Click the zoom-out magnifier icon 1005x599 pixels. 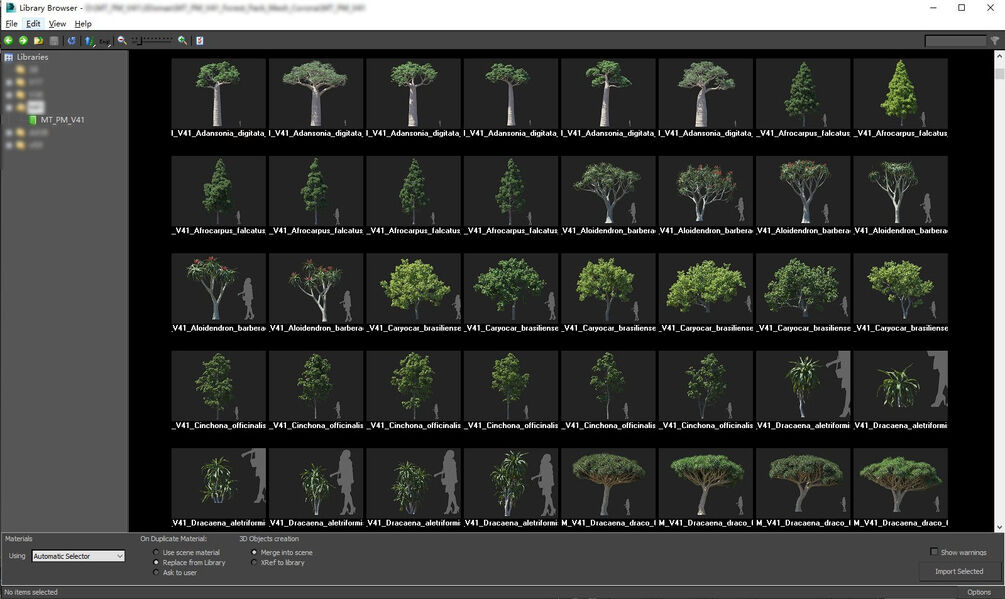121,41
